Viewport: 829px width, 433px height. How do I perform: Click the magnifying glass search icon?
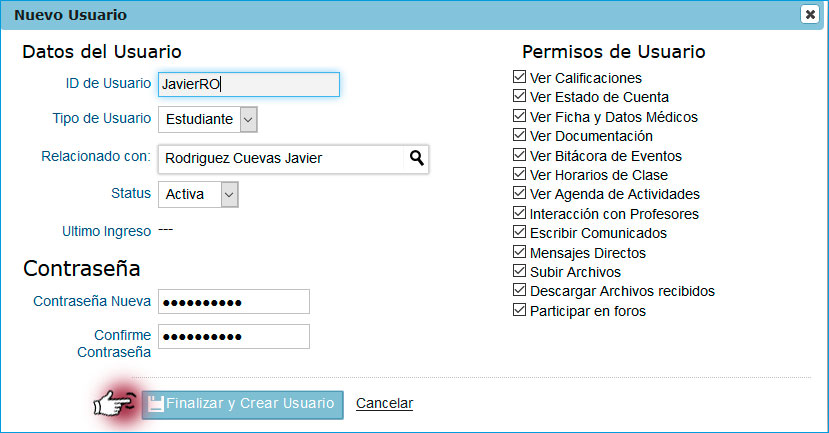pyautogui.click(x=416, y=158)
